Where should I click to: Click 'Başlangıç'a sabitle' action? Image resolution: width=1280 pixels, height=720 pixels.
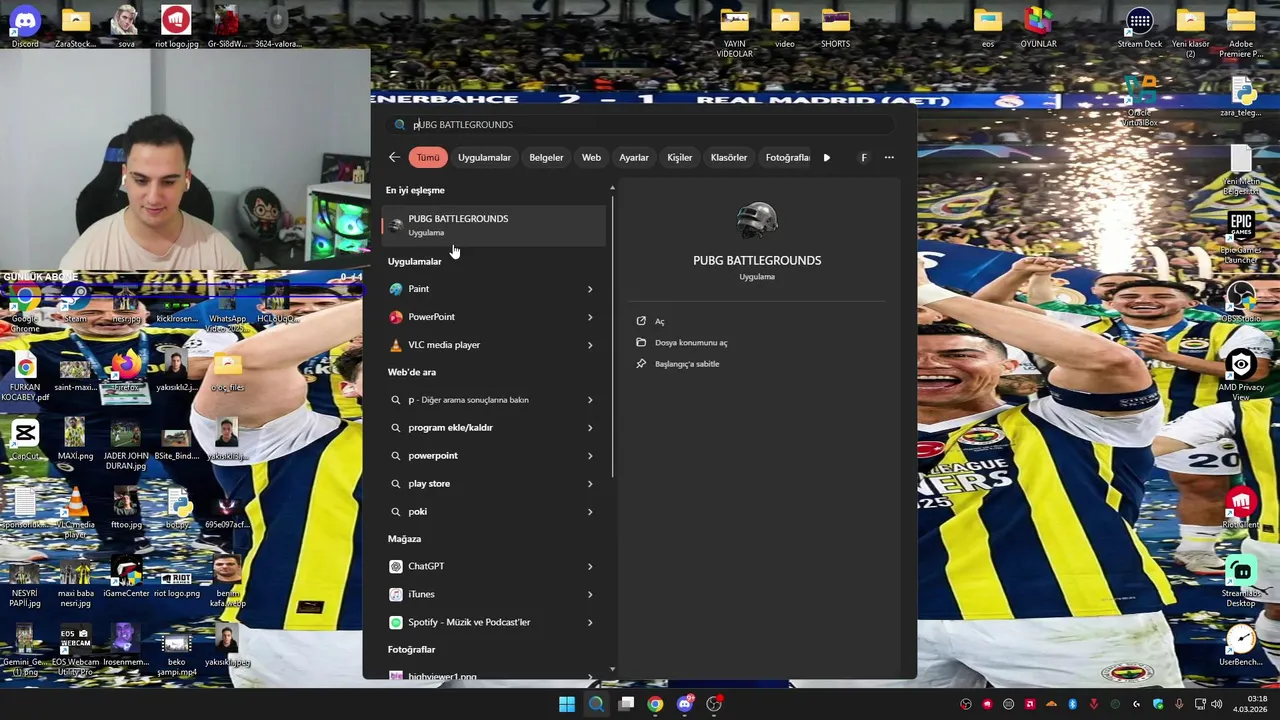pos(687,364)
